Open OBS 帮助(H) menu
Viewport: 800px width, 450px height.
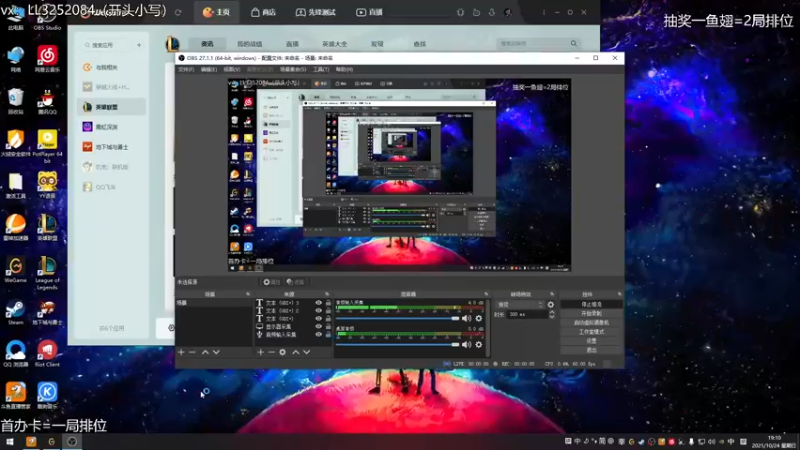pyautogui.click(x=344, y=69)
